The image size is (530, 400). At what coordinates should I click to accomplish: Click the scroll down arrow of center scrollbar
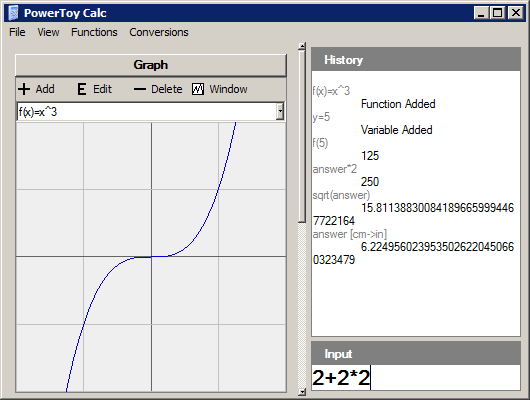(x=302, y=392)
